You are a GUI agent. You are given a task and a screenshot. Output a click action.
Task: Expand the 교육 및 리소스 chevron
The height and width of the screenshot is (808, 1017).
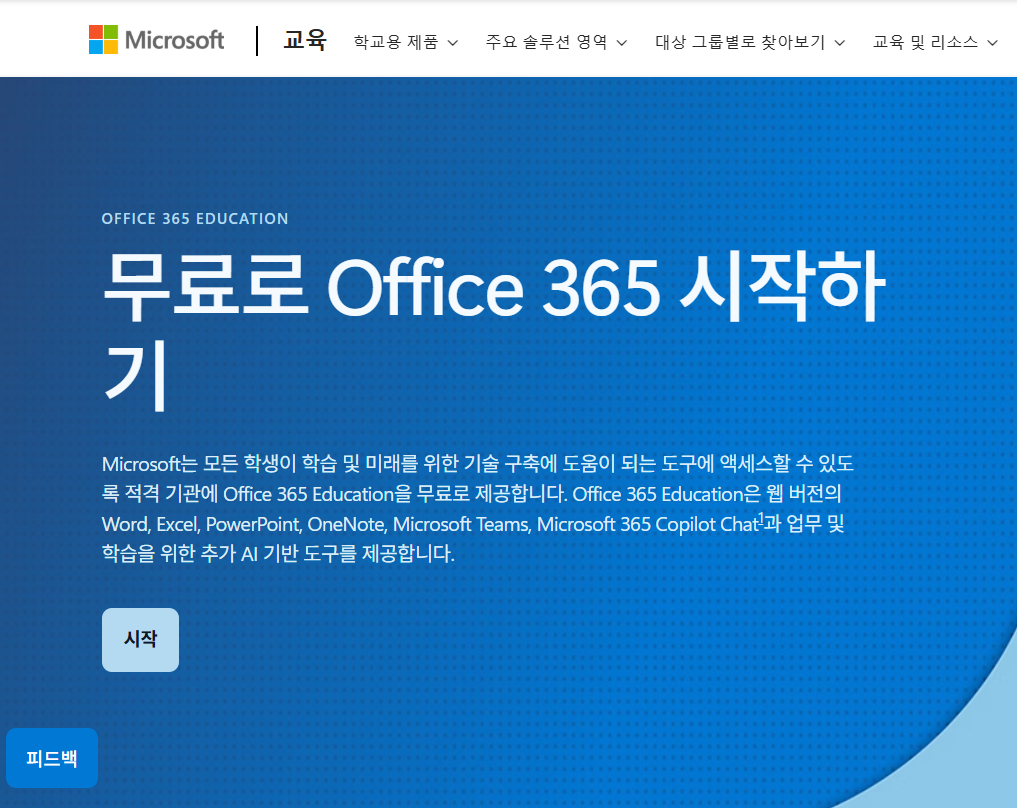(992, 43)
